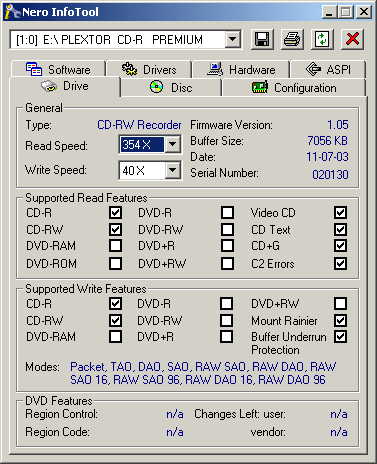Open the Configuration tab
Screen dimensions: 377x464
tap(294, 88)
